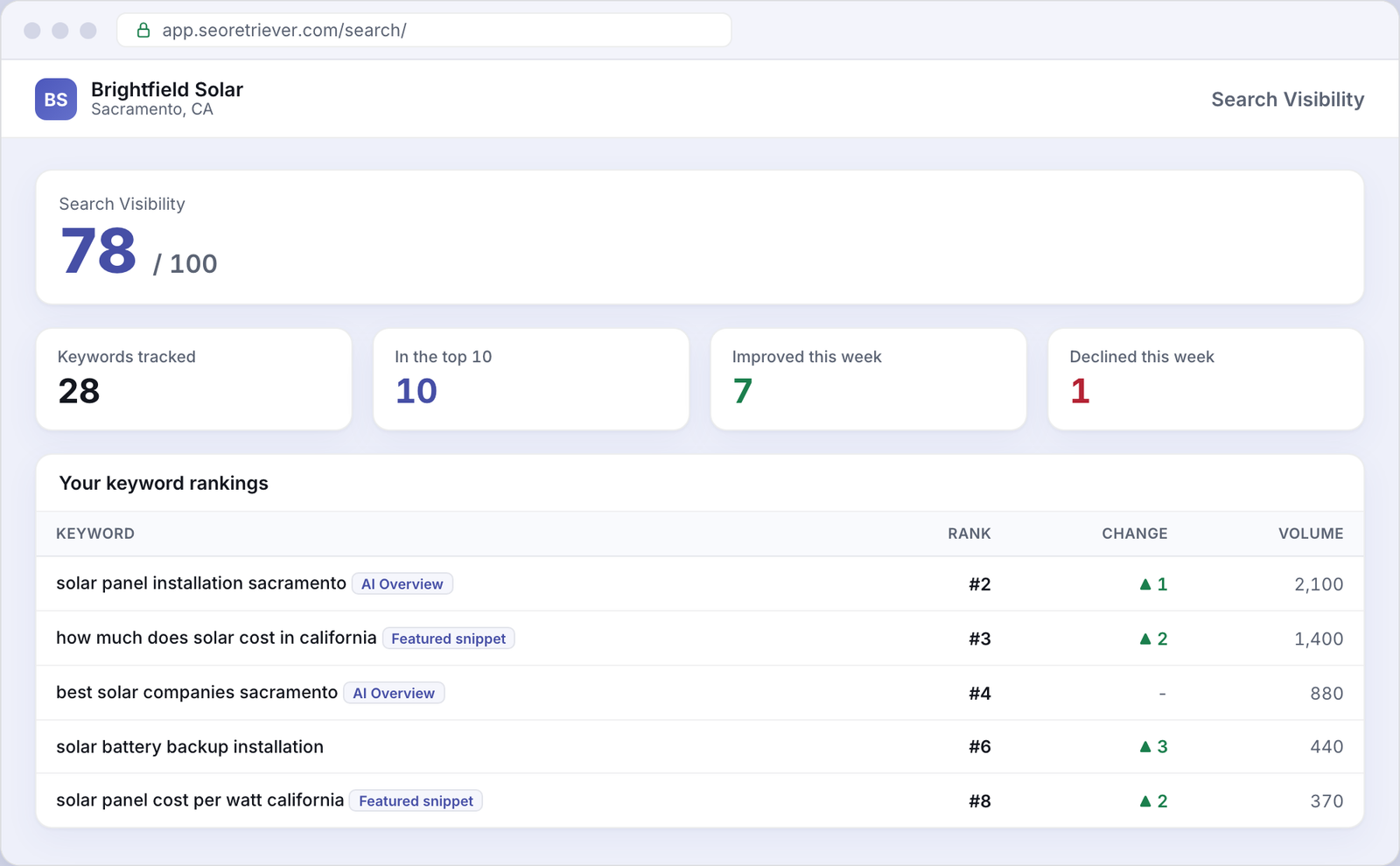
Task: Click the visibility score 78
Action: [99, 251]
